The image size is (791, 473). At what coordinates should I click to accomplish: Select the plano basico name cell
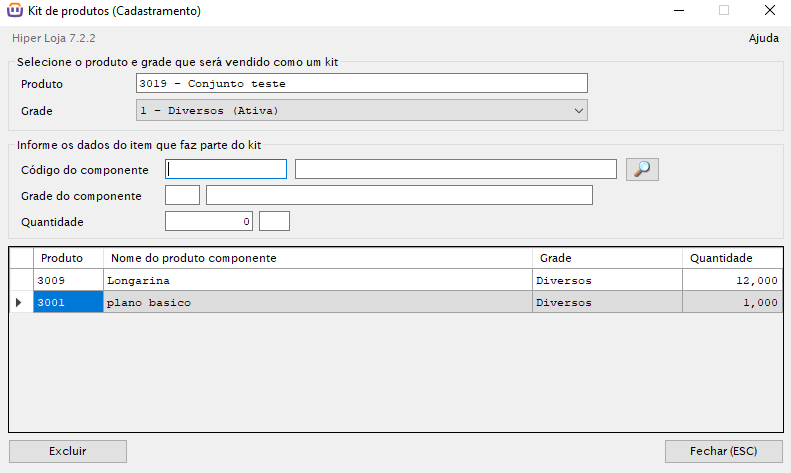click(318, 302)
